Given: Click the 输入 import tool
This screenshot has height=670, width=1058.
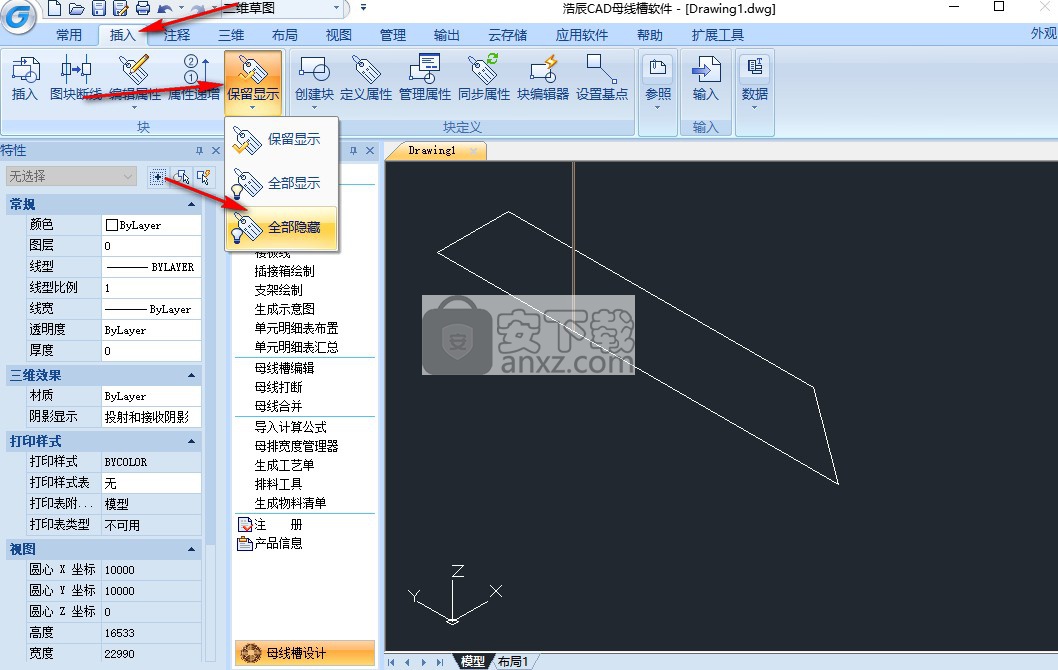Looking at the screenshot, I should click(706, 78).
